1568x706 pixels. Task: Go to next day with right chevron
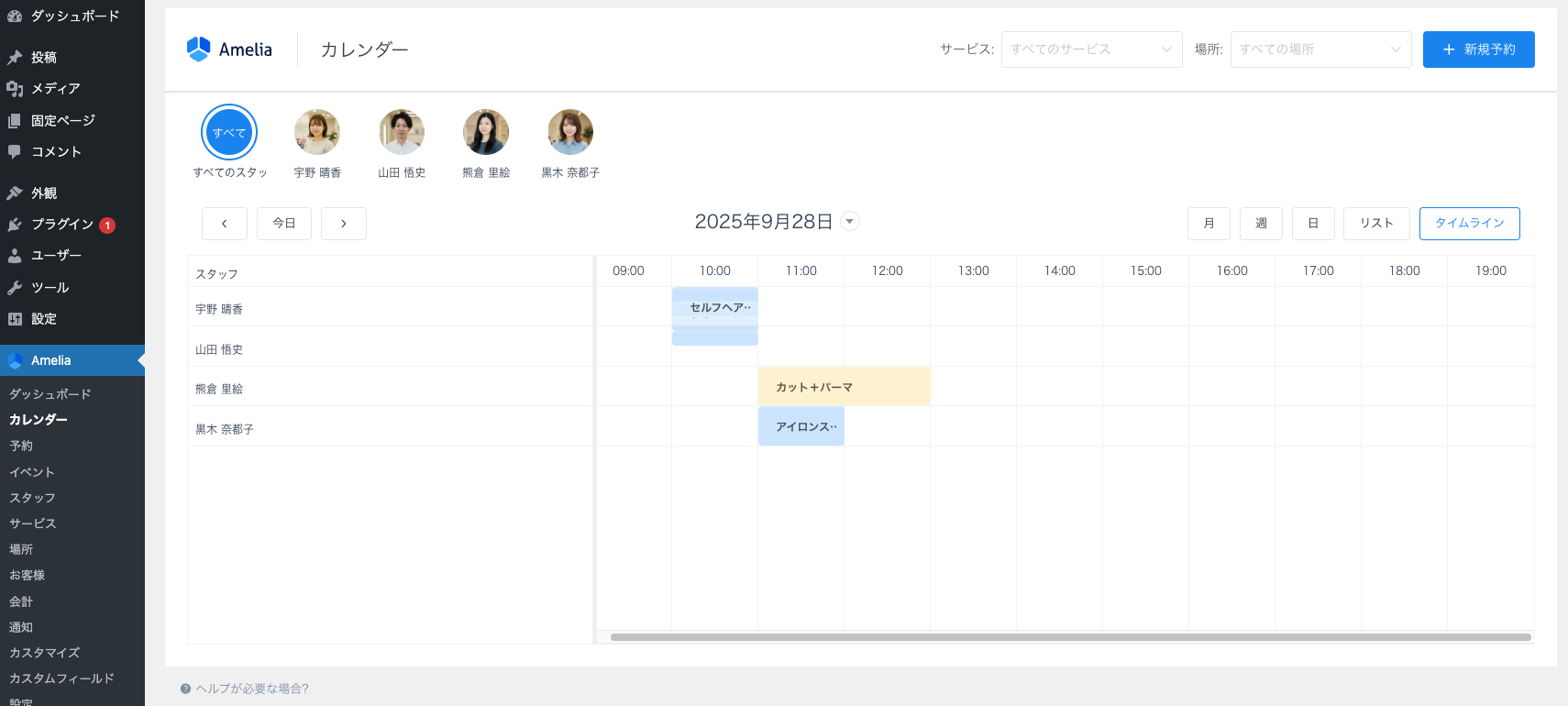pyautogui.click(x=344, y=224)
